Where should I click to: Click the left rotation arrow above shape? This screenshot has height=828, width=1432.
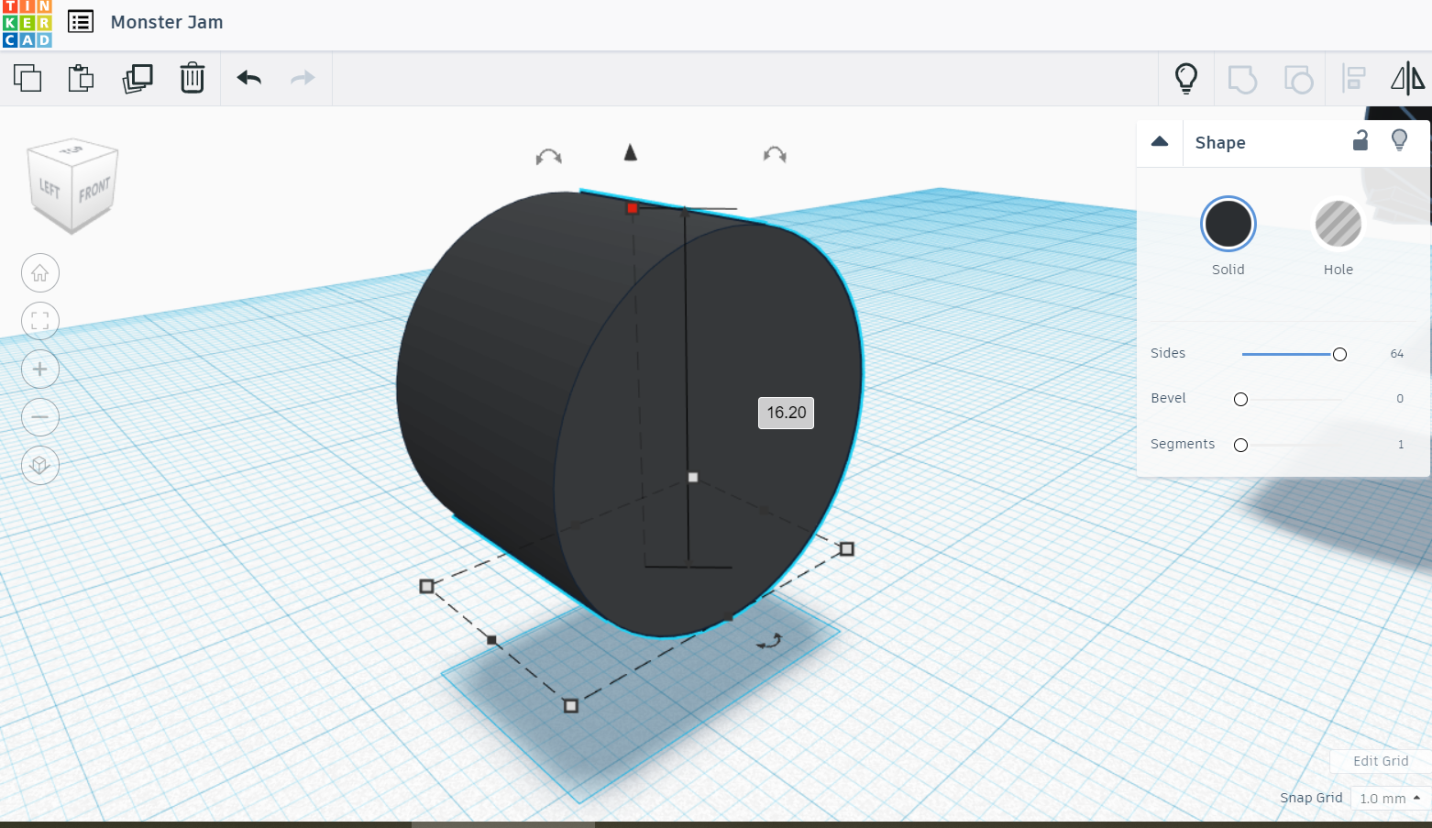pyautogui.click(x=548, y=157)
